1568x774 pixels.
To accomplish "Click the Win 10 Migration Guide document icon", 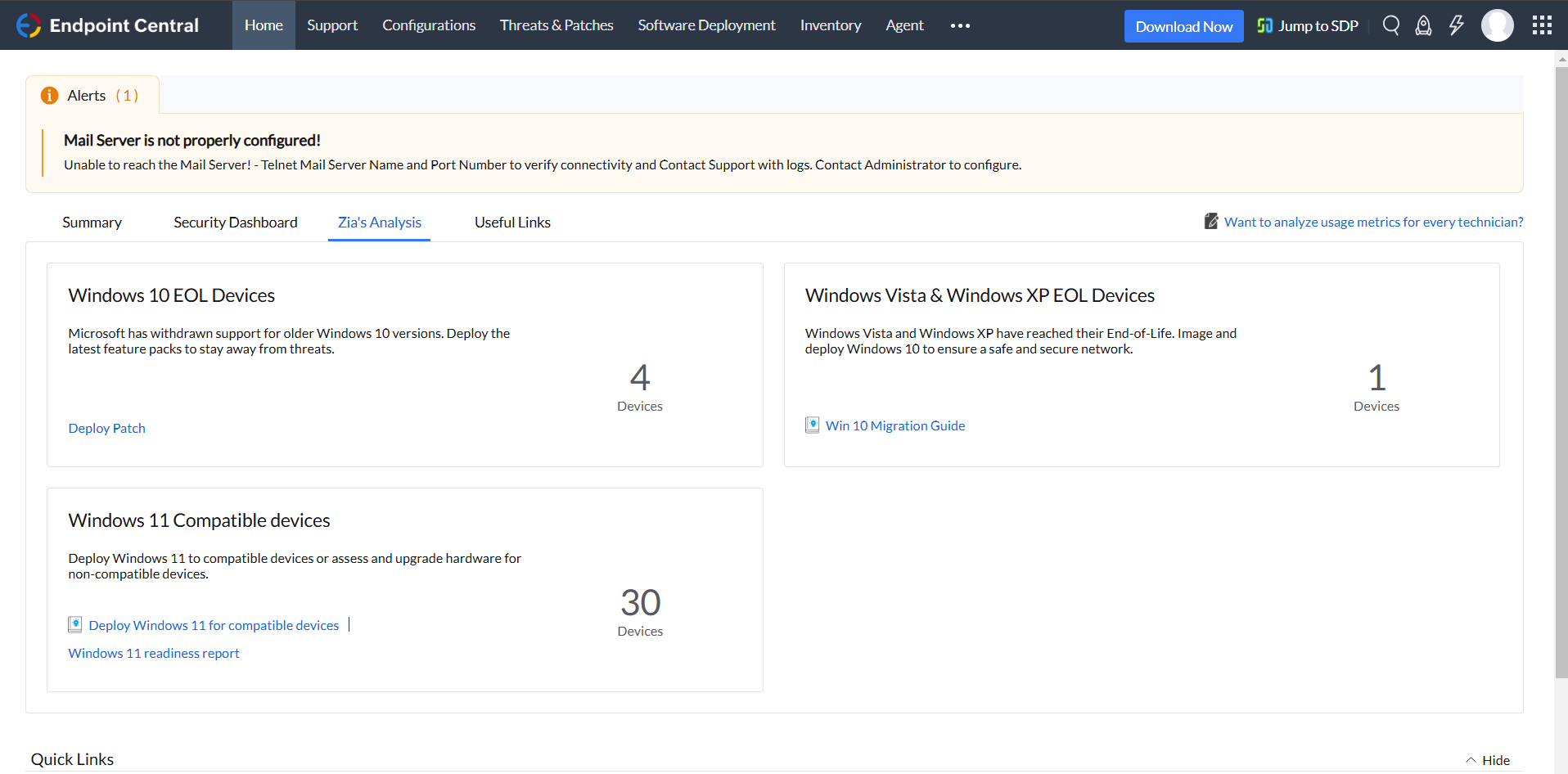I will click(x=812, y=425).
